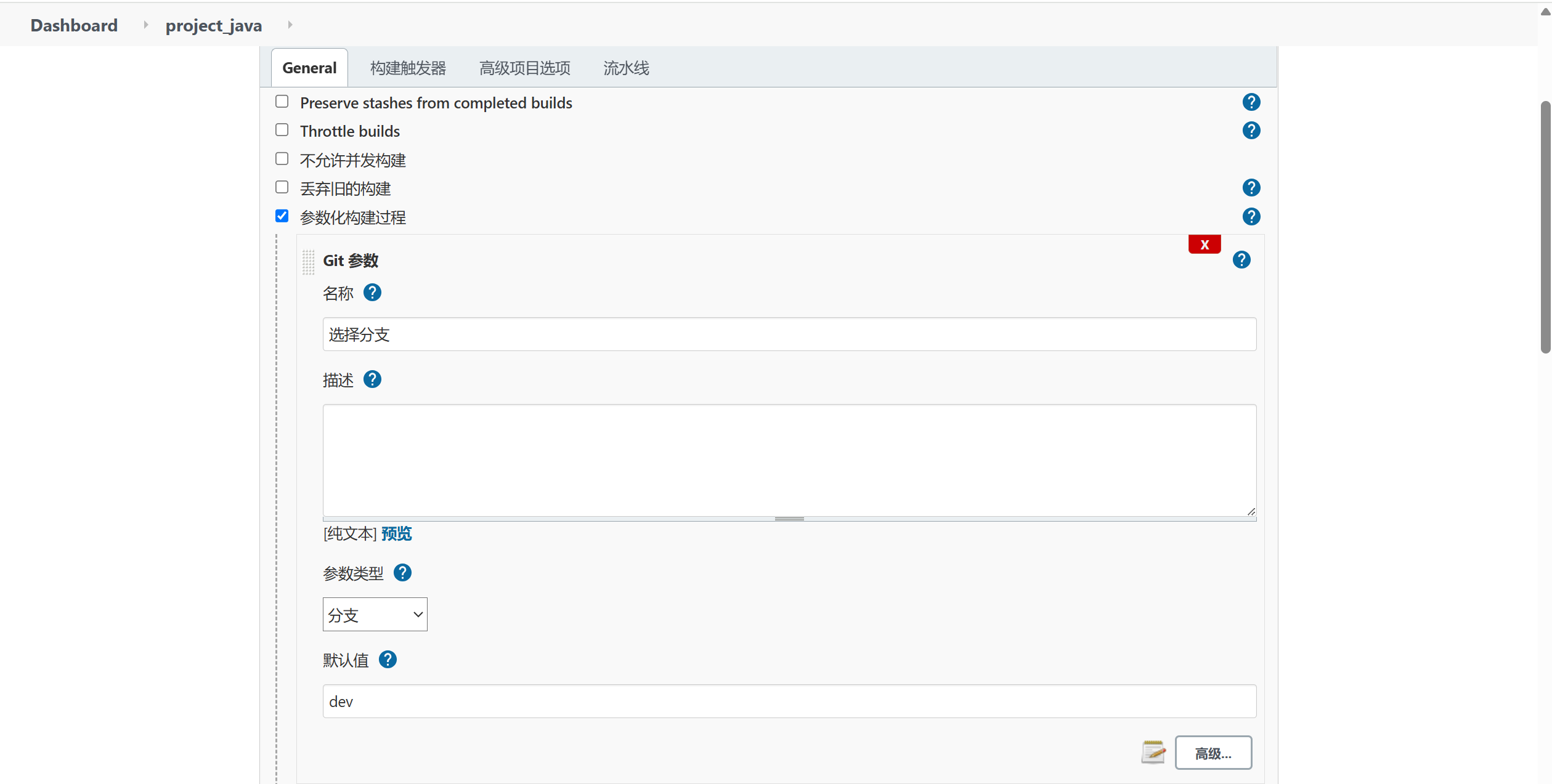The image size is (1552, 784).
Task: Click notepad icon beside 高级 button
Action: tap(1153, 752)
